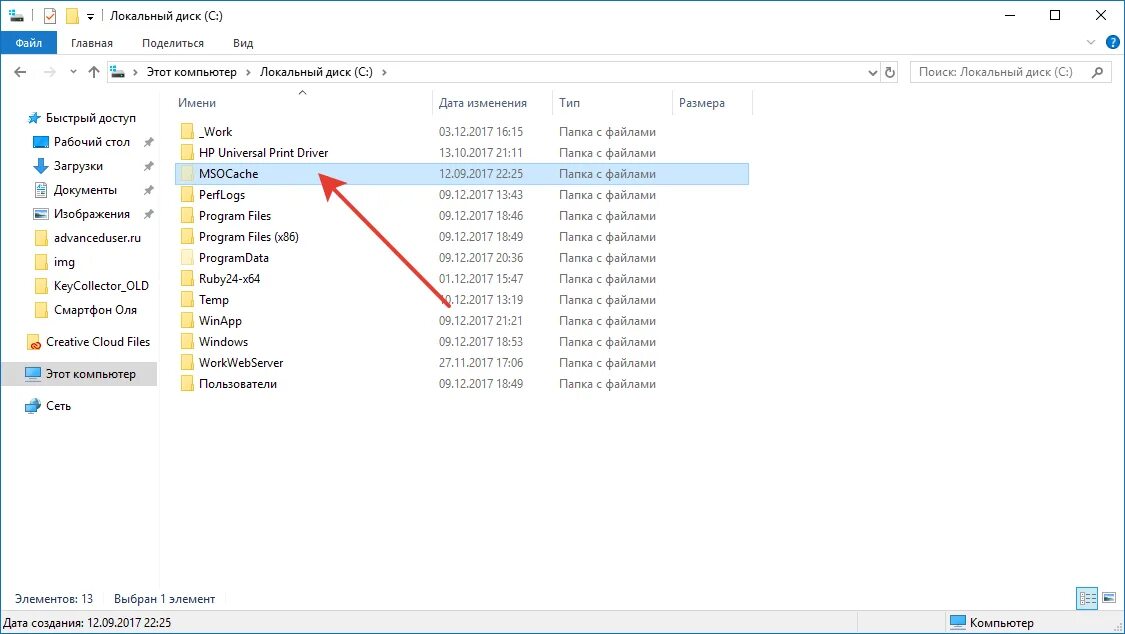Viewport: 1125px width, 634px height.
Task: Expand the ribbon chevron
Action: click(x=1091, y=42)
